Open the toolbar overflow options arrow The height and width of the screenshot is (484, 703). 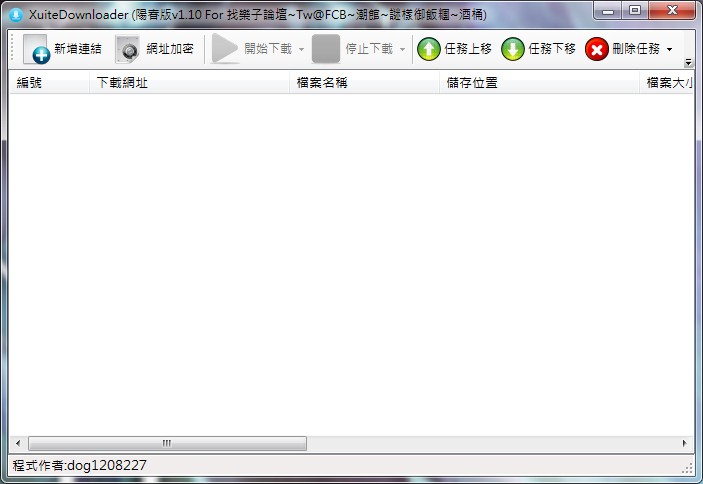point(688,62)
